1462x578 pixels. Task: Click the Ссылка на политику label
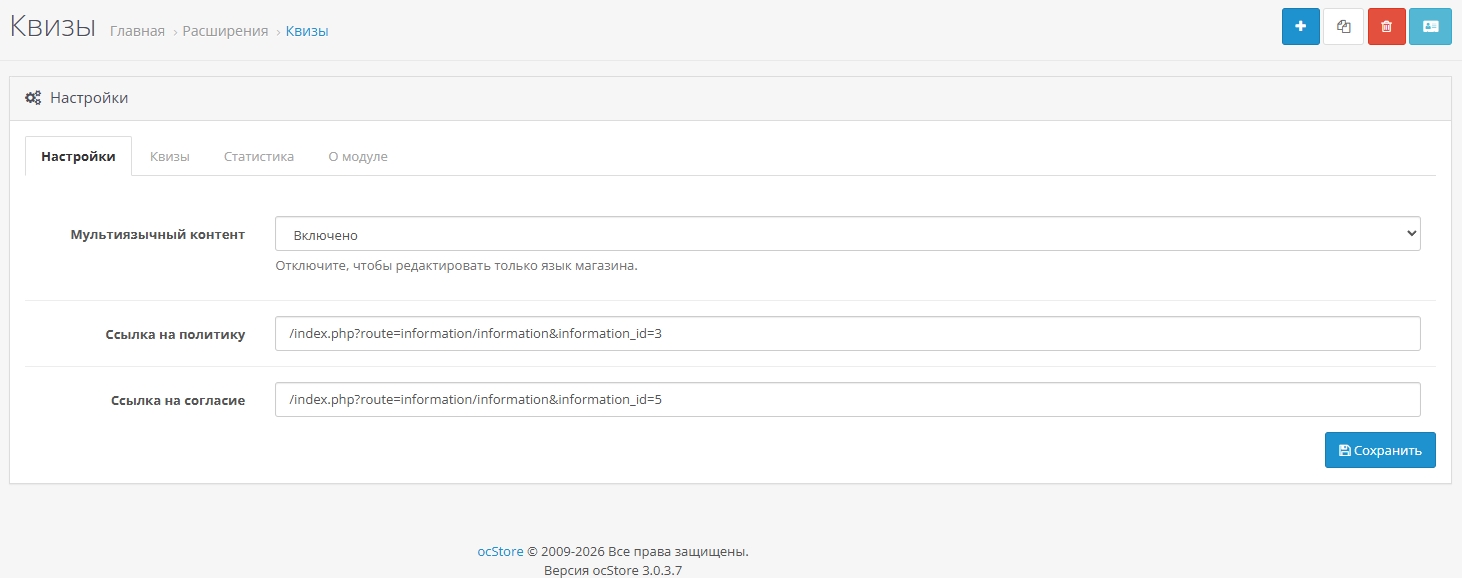[x=175, y=335]
